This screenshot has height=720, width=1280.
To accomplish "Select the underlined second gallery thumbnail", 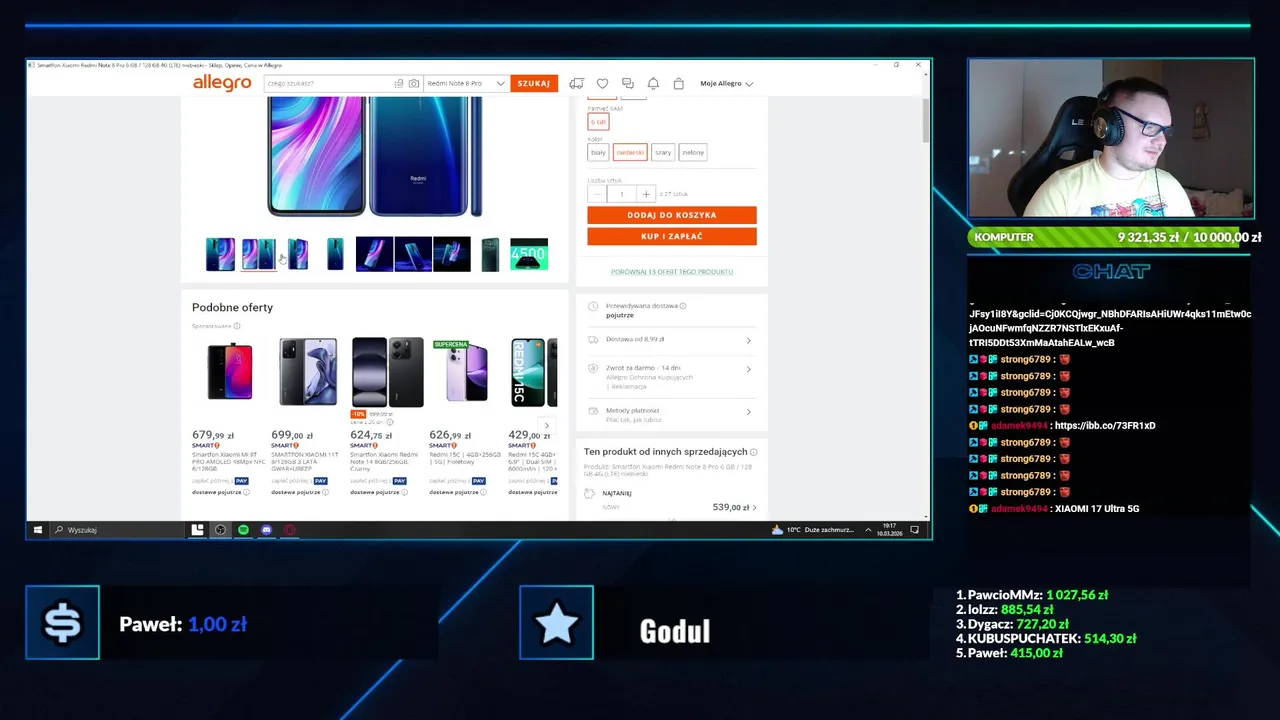I will tap(258, 254).
